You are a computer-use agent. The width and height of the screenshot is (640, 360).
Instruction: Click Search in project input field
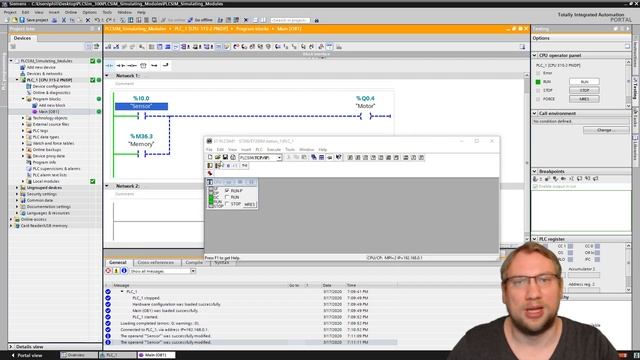(290, 20)
